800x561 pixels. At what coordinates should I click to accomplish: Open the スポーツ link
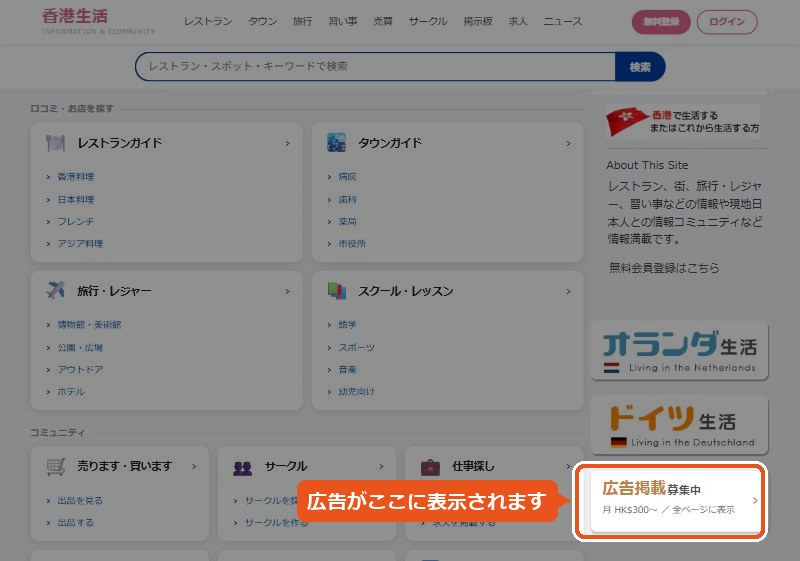[x=357, y=347]
